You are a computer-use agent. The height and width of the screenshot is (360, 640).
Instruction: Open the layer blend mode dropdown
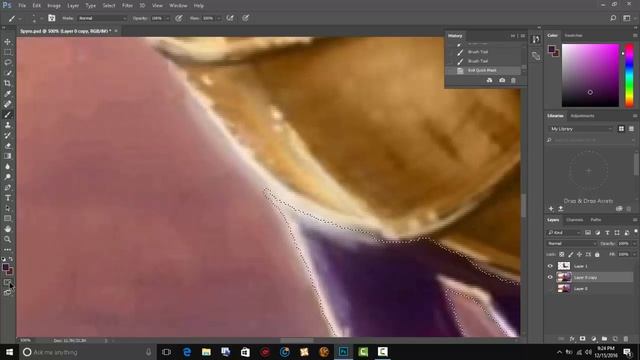click(571, 243)
